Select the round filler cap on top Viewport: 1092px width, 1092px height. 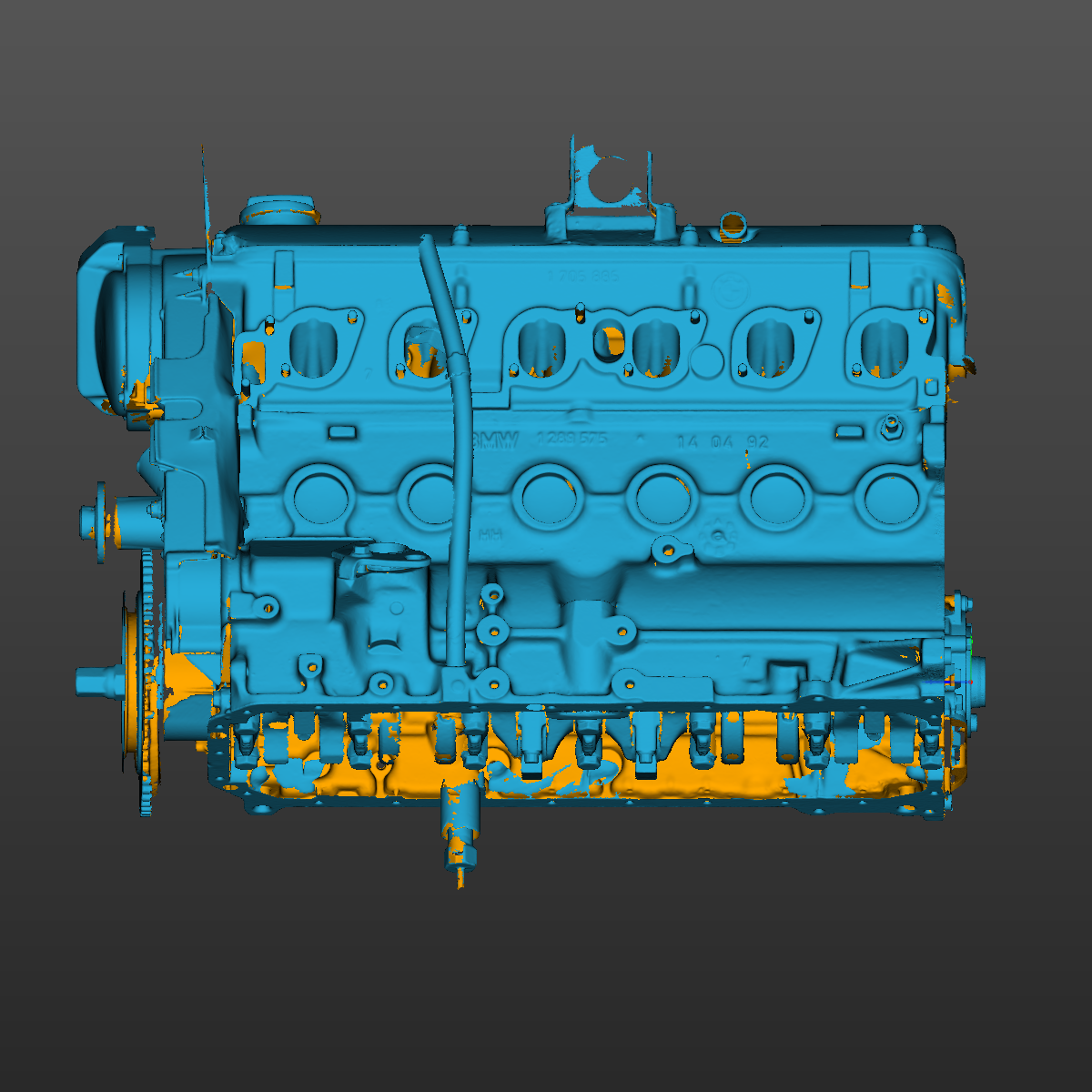point(281,208)
